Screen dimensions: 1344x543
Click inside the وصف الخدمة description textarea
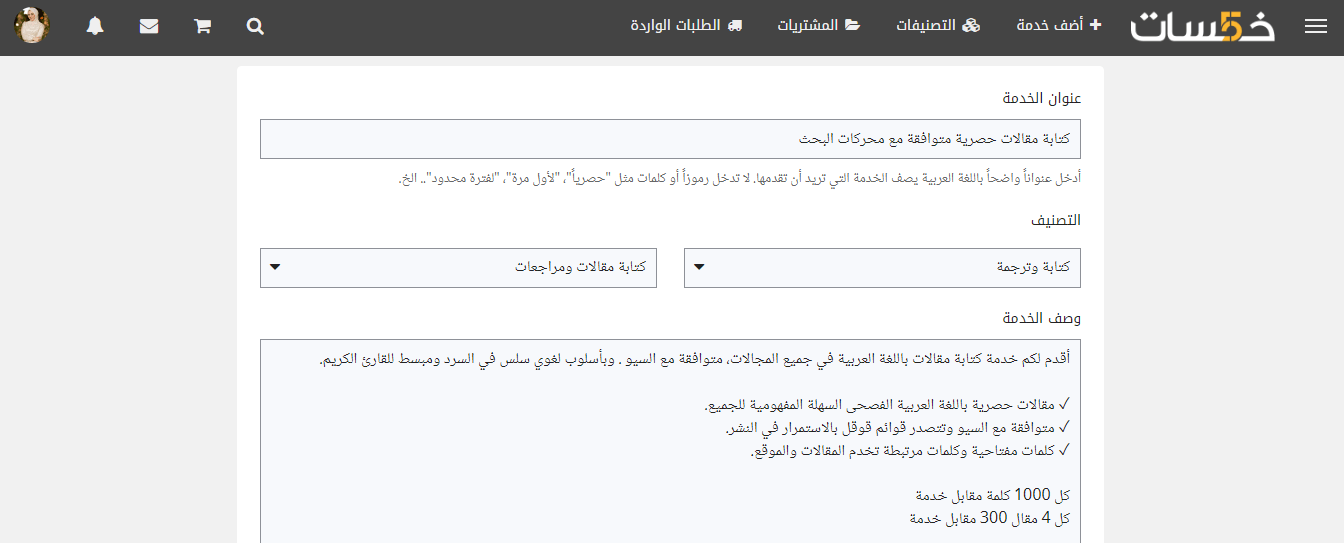670,441
